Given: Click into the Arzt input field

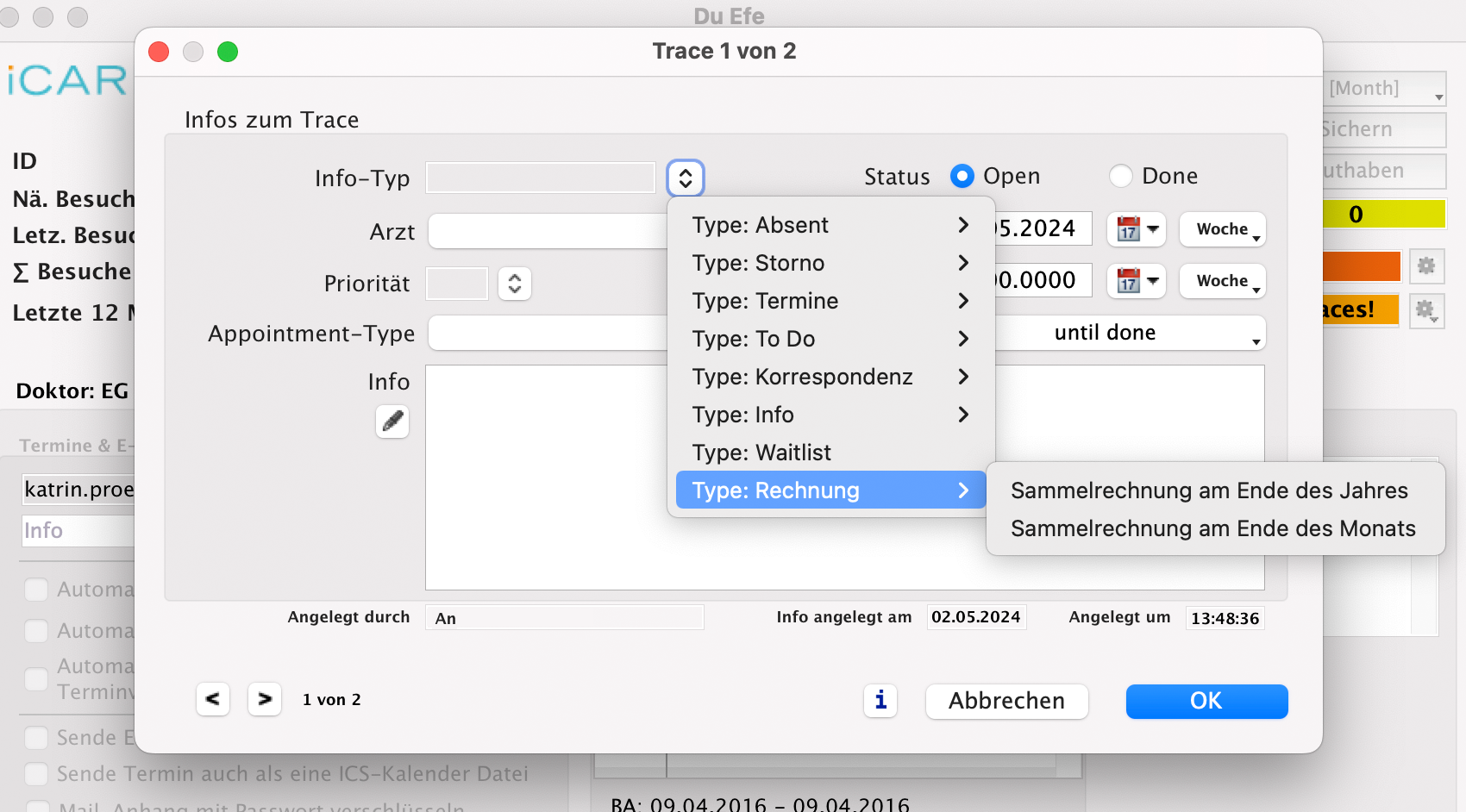Looking at the screenshot, I should (548, 232).
